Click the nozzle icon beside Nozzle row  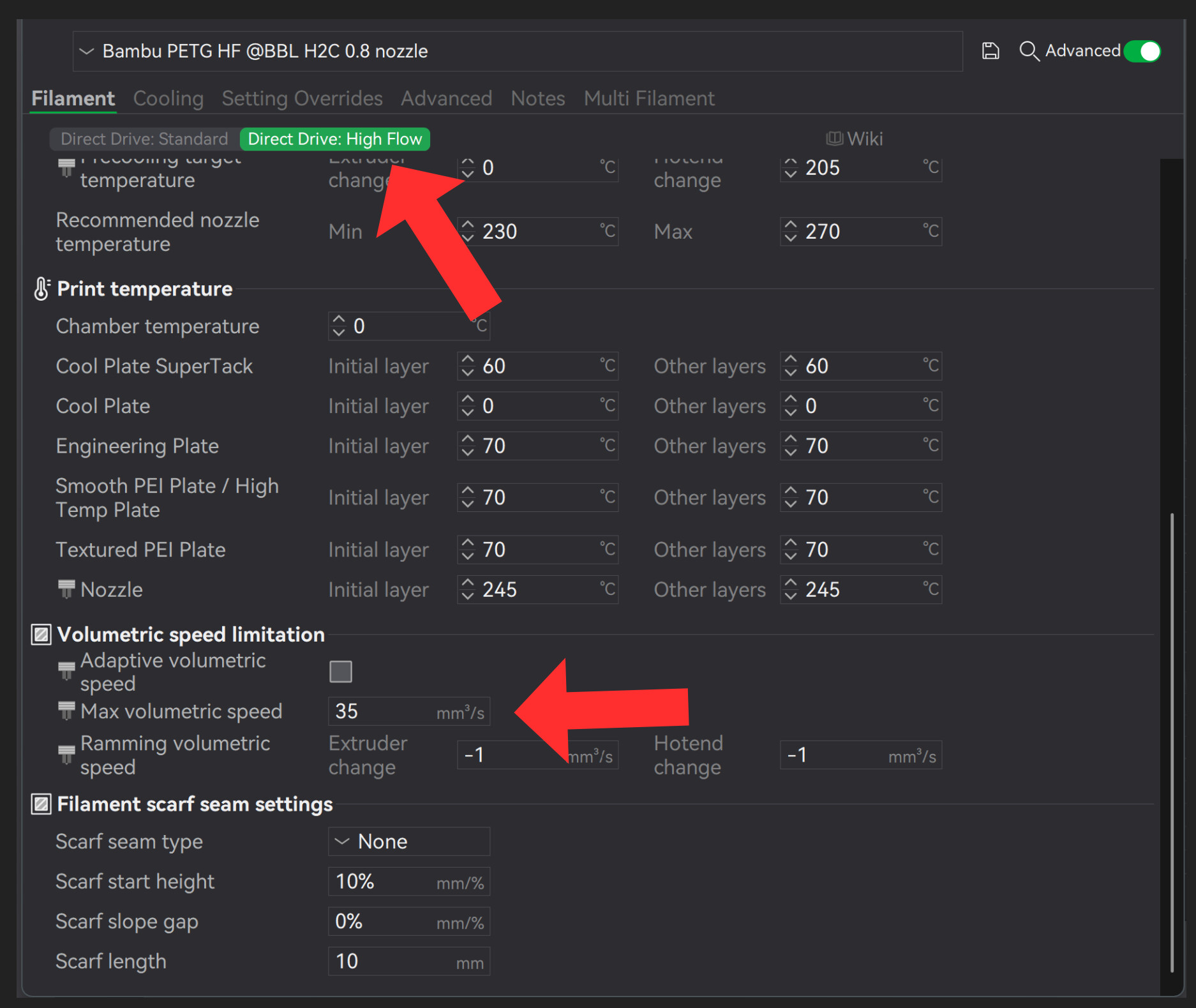click(66, 589)
